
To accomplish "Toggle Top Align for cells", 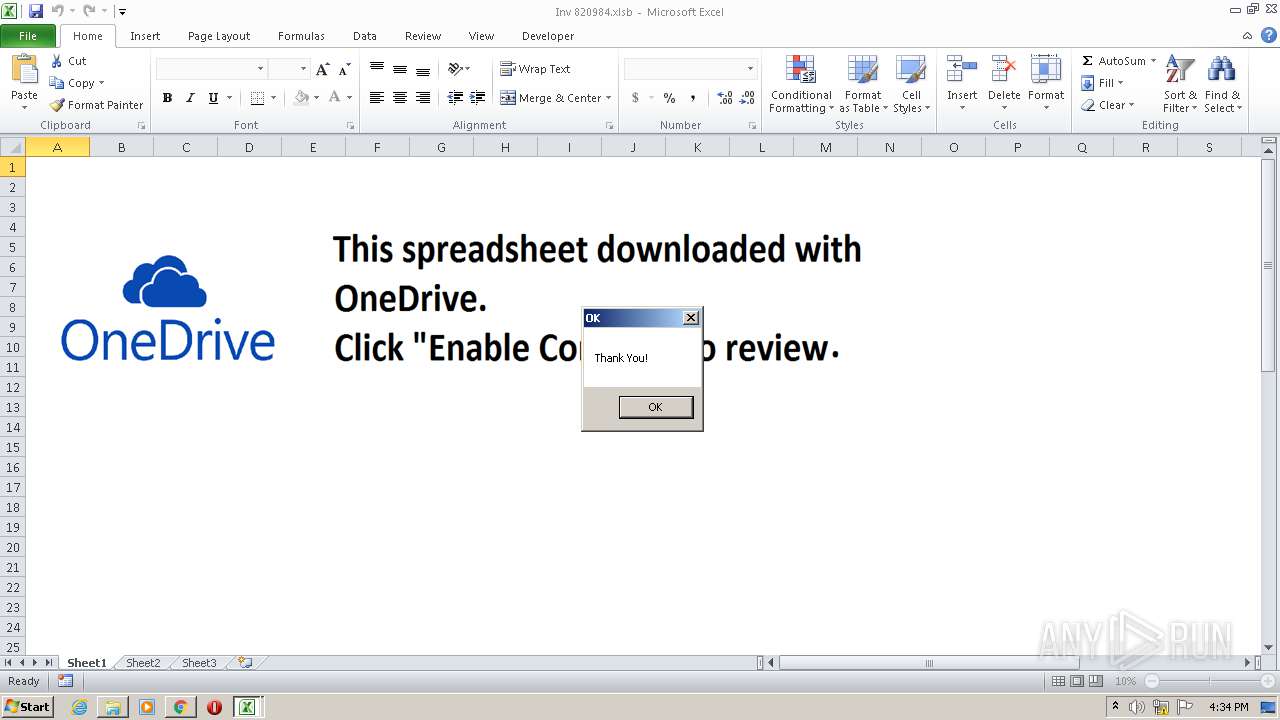I will tap(377, 69).
